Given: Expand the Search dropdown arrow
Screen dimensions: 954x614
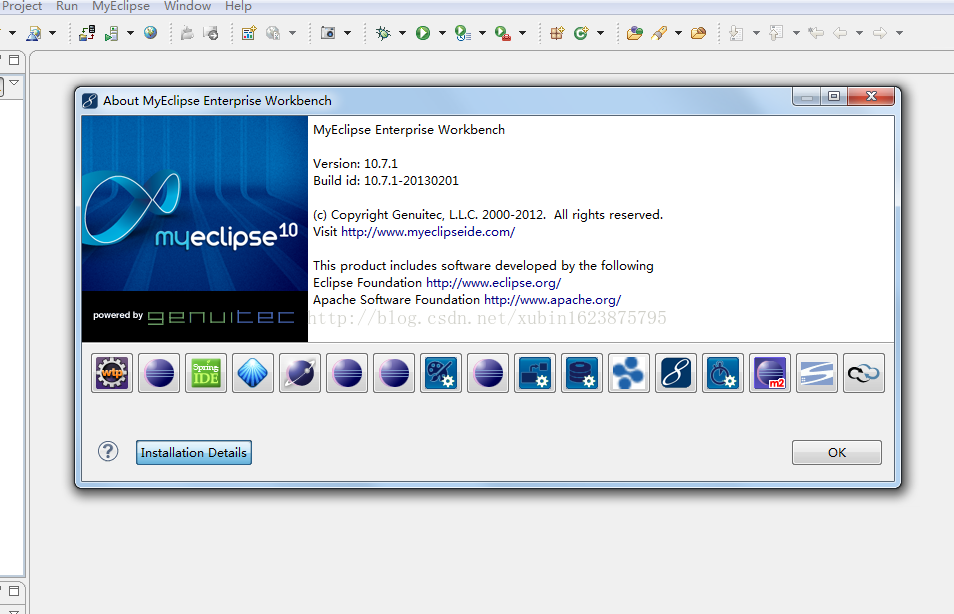Looking at the screenshot, I should pyautogui.click(x=678, y=33).
